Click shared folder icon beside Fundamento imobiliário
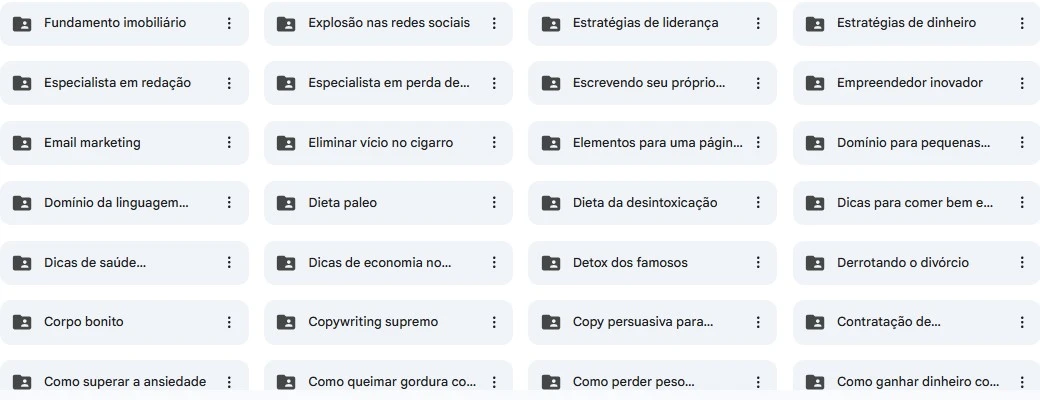The width and height of the screenshot is (1040, 400). 22,23
